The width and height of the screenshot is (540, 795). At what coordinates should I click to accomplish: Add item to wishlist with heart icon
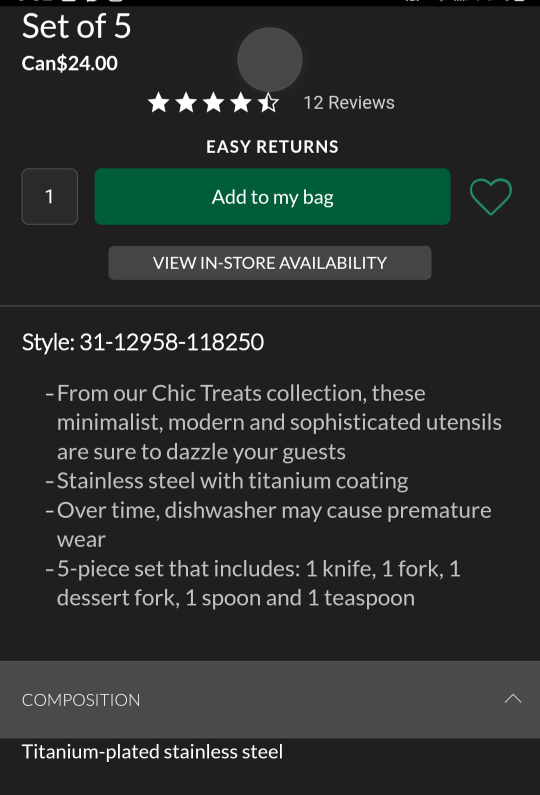pyautogui.click(x=491, y=197)
